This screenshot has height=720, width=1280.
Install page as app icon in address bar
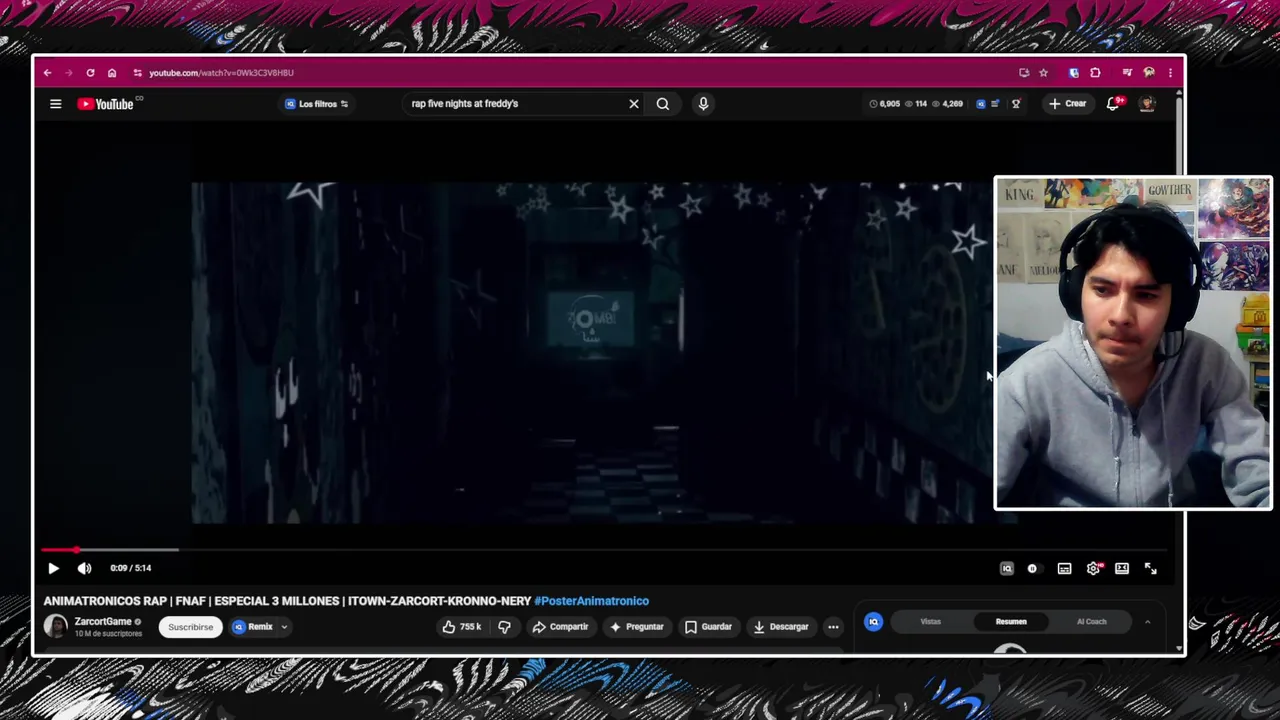[x=1023, y=73]
